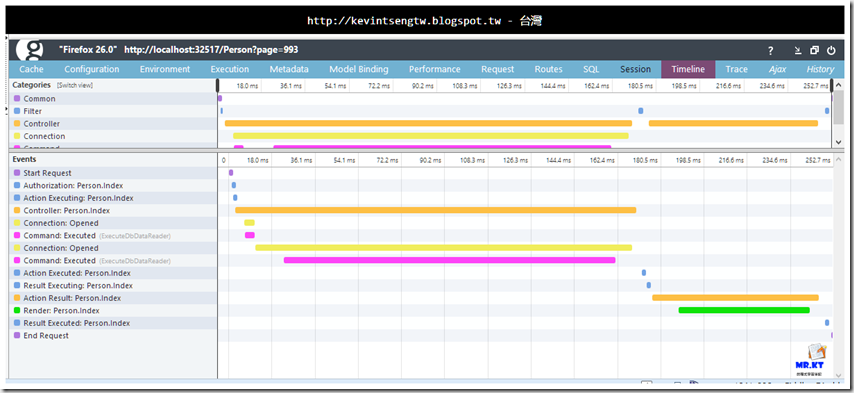Click the blue Filter category color marker
This screenshot has width=854, height=393.
[17, 111]
